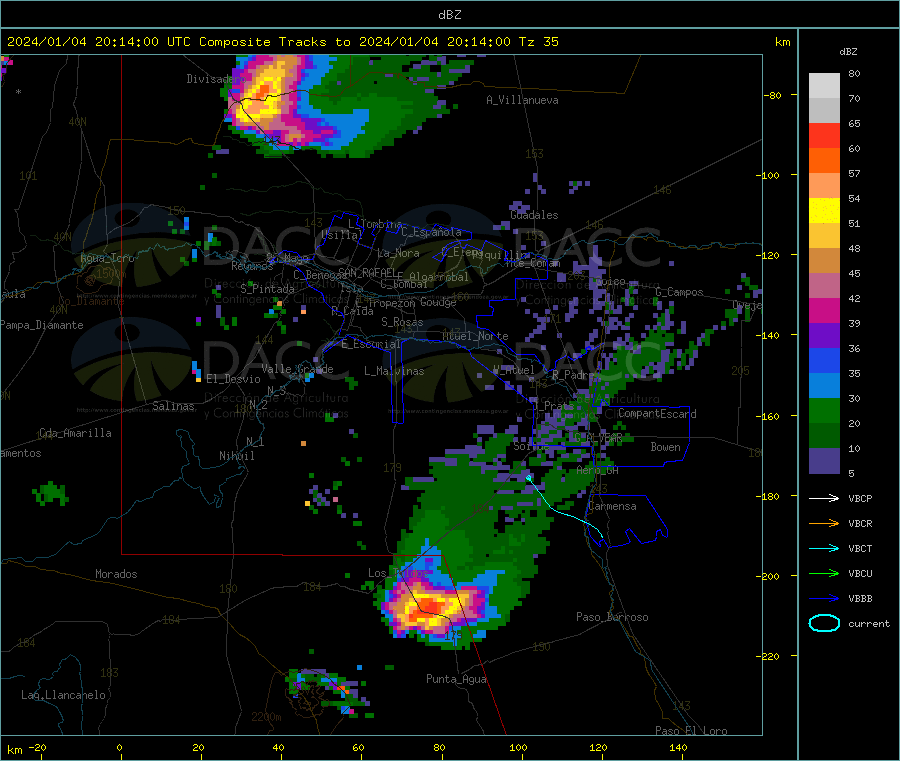Viewport: 900px width, 761px height.
Task: Click the 'Atuel_Norte' map label
Action: click(475, 336)
